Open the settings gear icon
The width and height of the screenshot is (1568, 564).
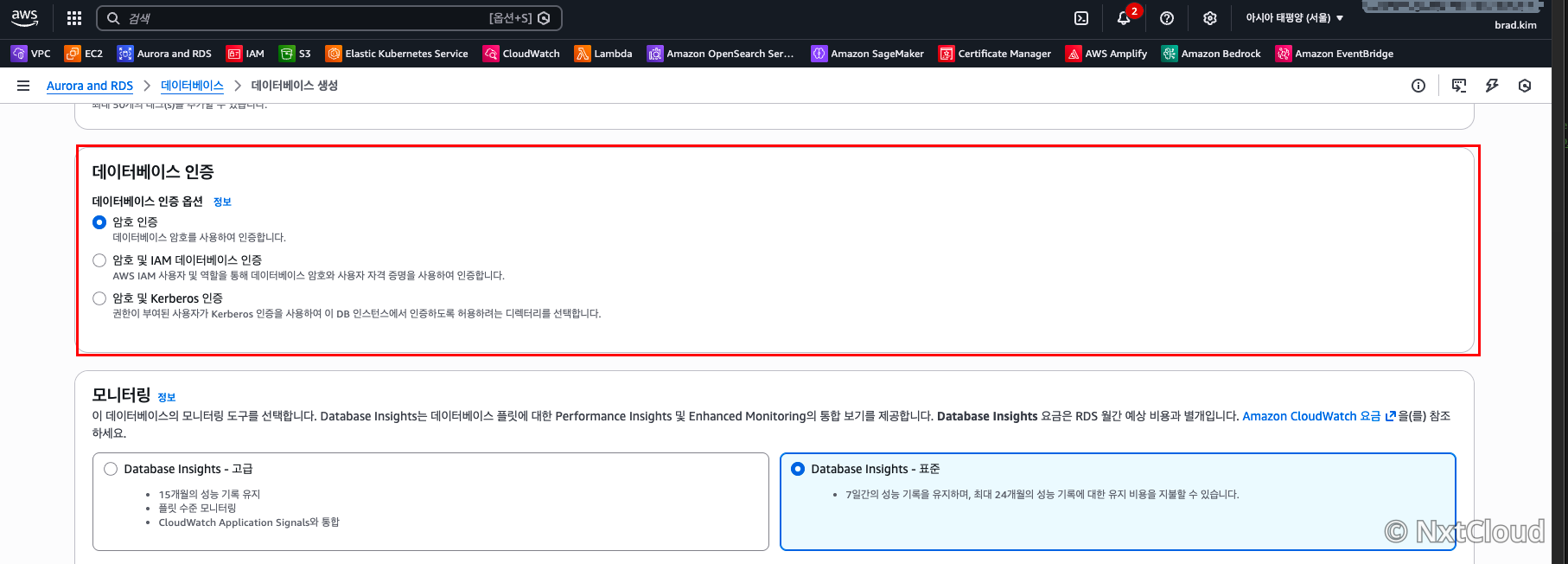coord(1210,18)
